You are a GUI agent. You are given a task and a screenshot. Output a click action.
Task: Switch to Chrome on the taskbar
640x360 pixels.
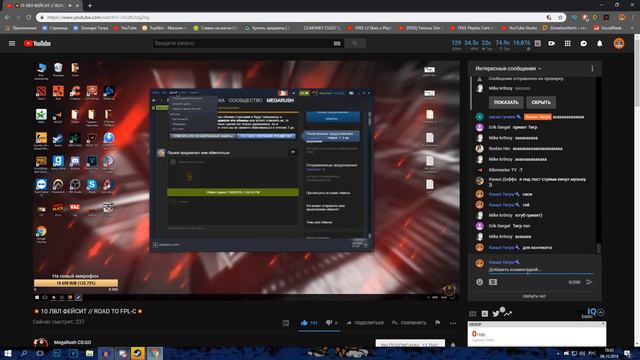(x=155, y=353)
